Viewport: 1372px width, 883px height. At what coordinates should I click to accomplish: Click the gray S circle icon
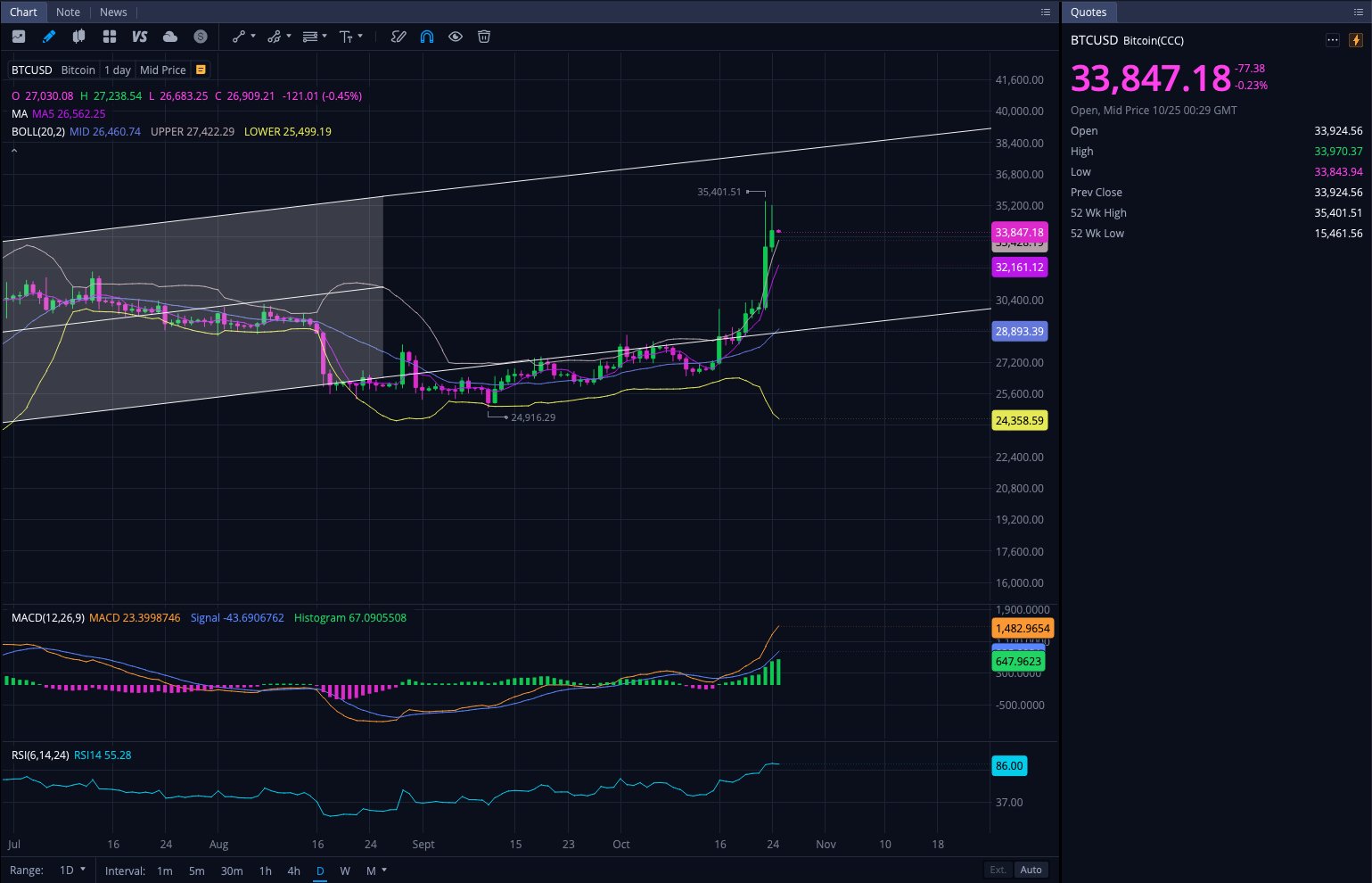pyautogui.click(x=201, y=37)
